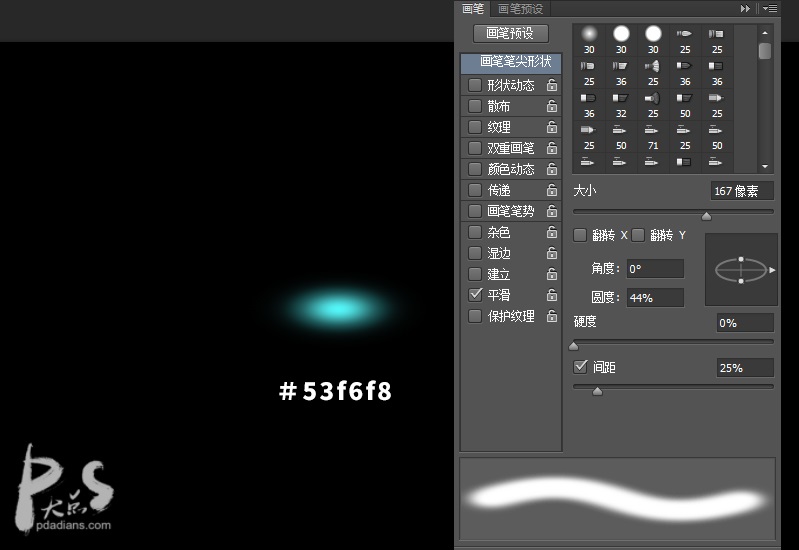Click the 间距 field showing 25%
This screenshot has height=550, width=799.
(745, 368)
